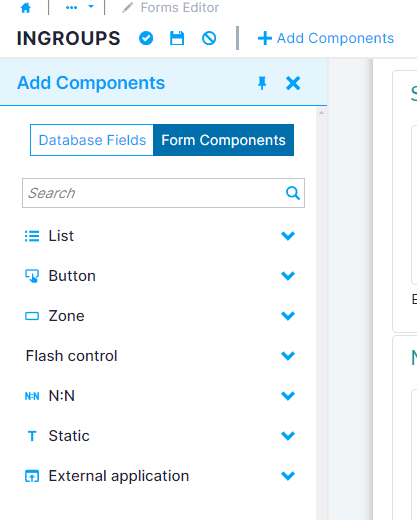Click the panel scrollbar up arrow
The image size is (417, 520).
pyautogui.click(x=321, y=113)
